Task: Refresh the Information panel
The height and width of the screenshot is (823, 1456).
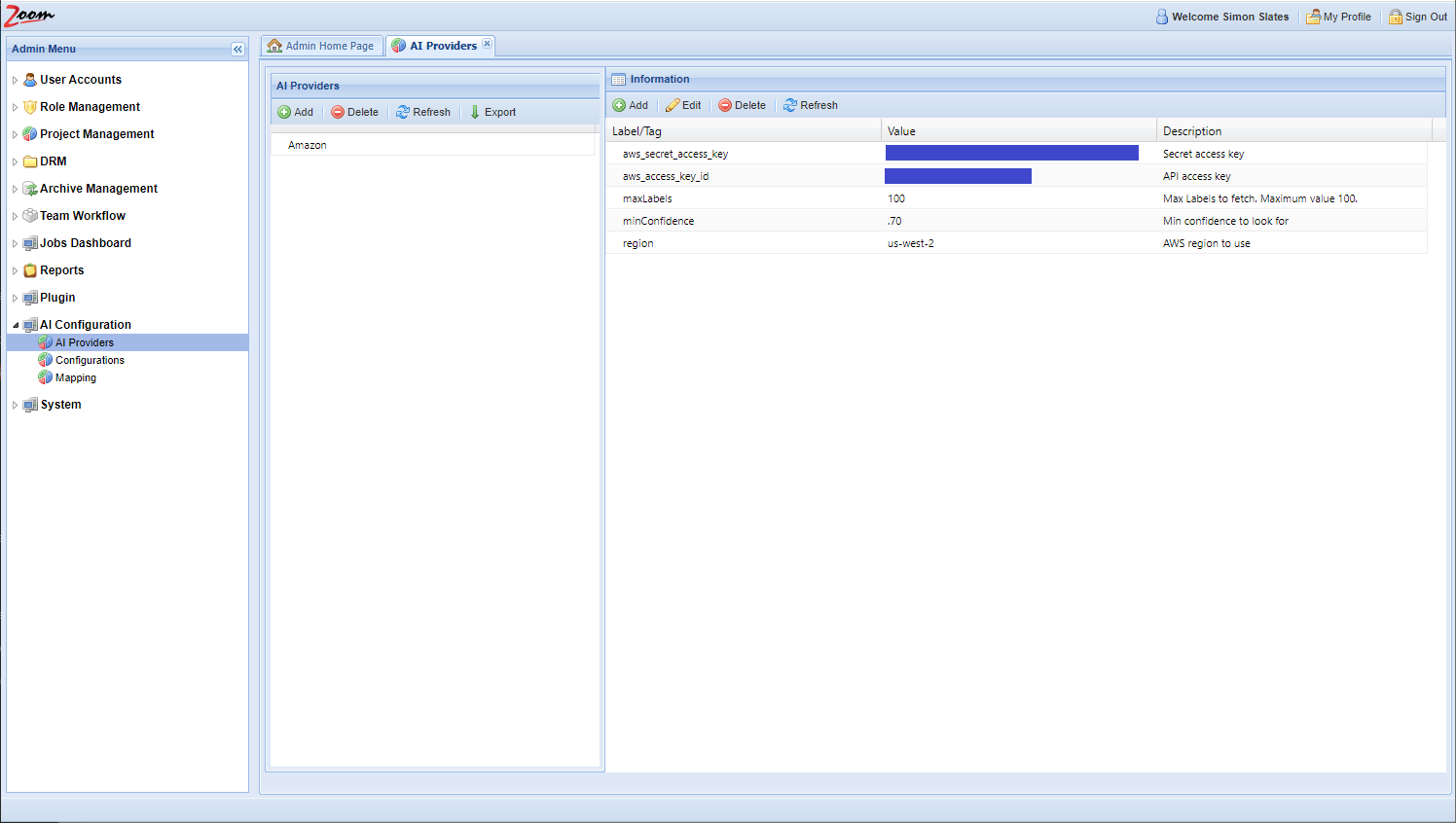Action: click(810, 105)
